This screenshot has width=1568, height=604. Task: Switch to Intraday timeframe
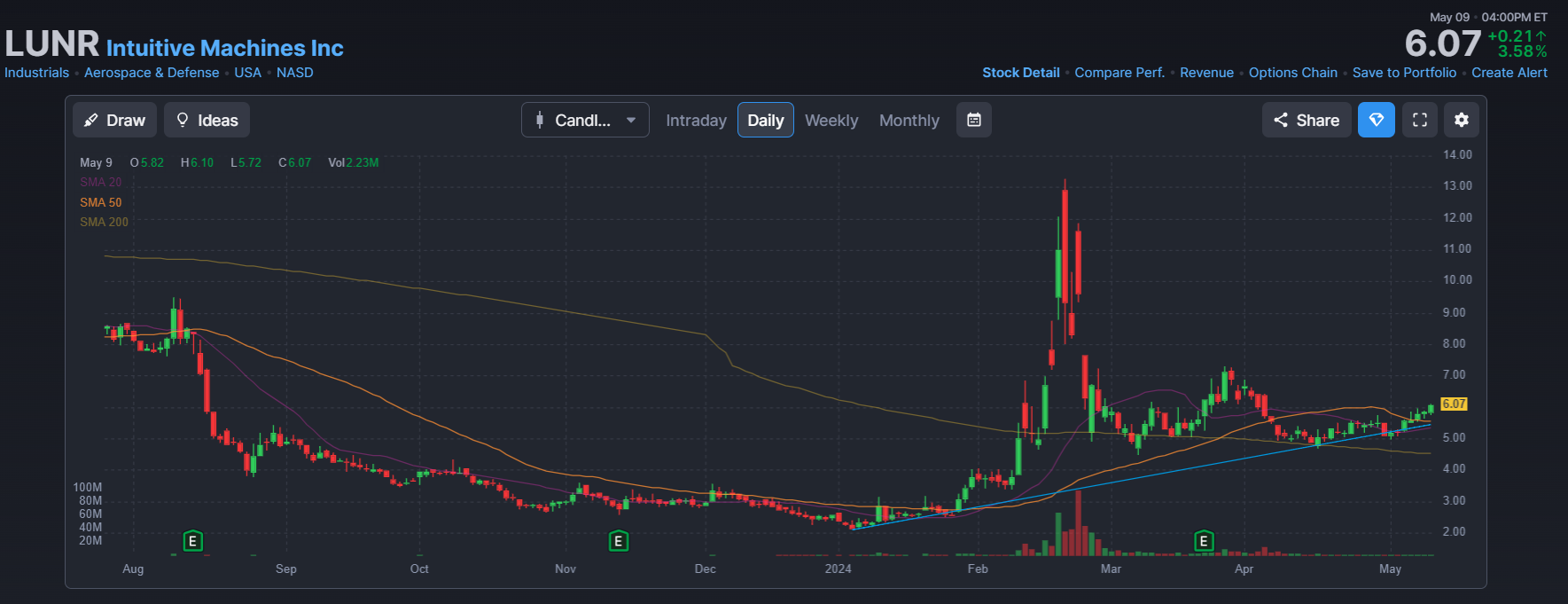tap(696, 121)
